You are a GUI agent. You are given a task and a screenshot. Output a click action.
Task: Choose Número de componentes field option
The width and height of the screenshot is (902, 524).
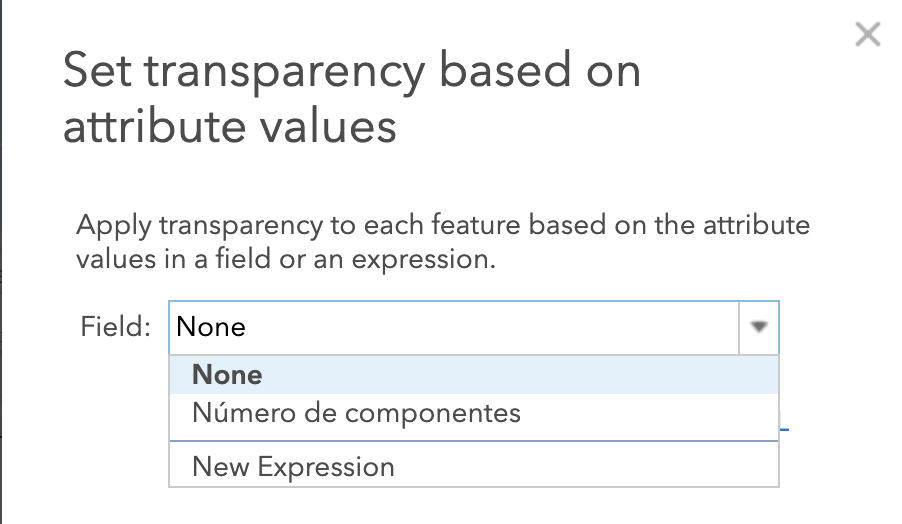coord(474,413)
